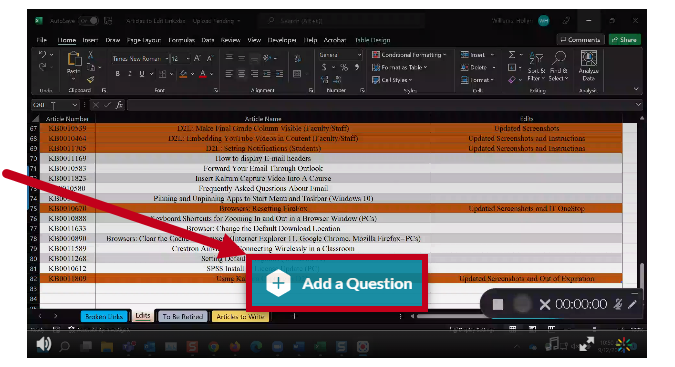Click the red Font Color swatch
Viewport: 675px width, 367px height.
203,74
